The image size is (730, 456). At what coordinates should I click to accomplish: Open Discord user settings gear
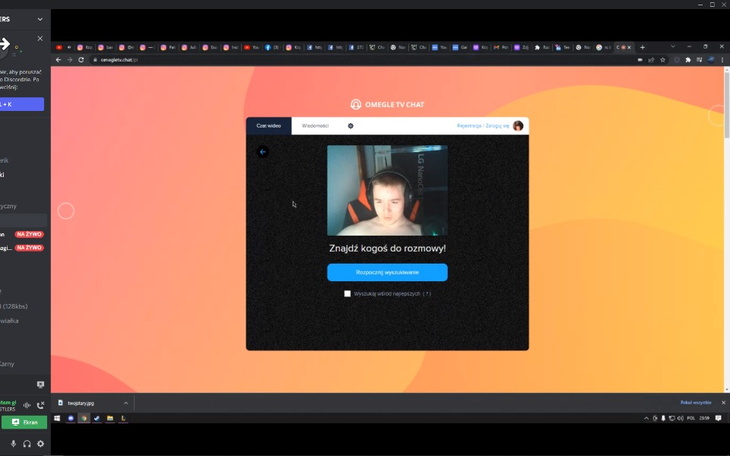pos(40,444)
